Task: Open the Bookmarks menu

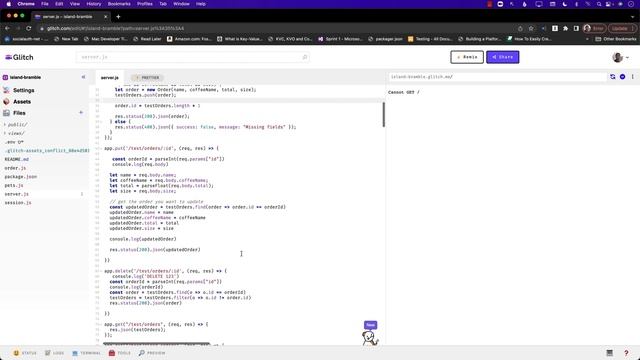Action: 119,4
